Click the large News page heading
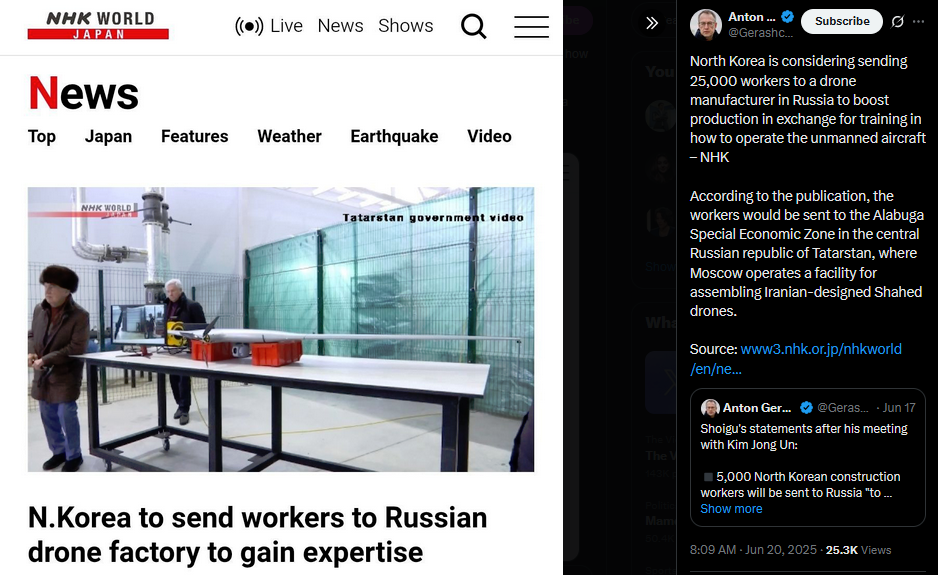The image size is (938, 575). (83, 93)
